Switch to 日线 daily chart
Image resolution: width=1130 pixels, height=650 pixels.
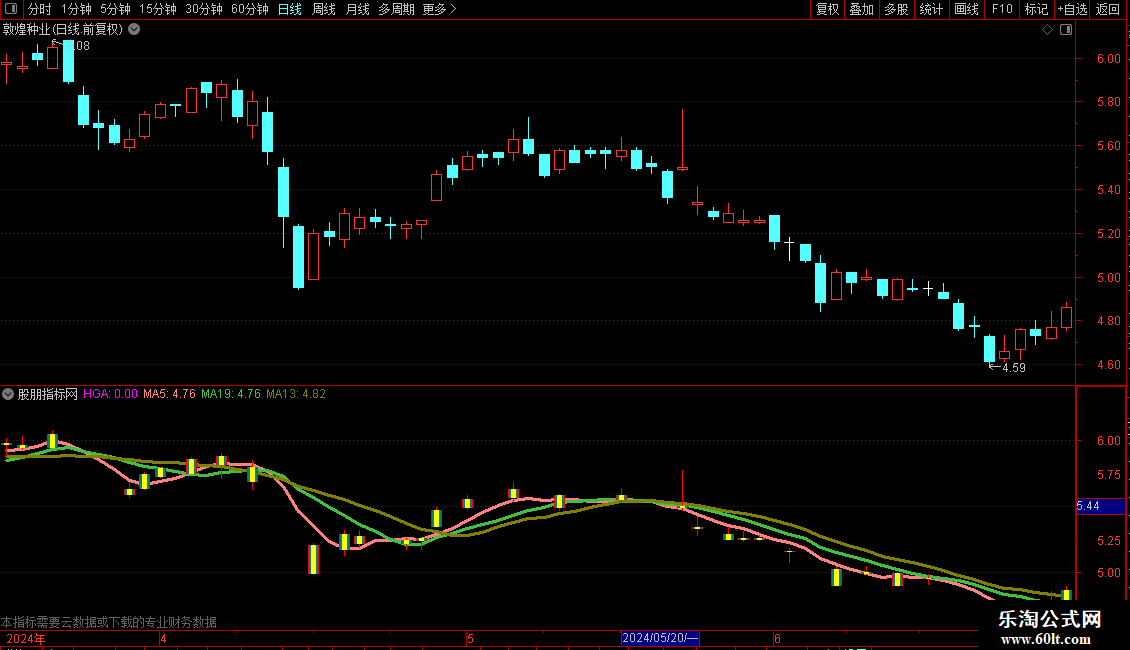pos(290,9)
